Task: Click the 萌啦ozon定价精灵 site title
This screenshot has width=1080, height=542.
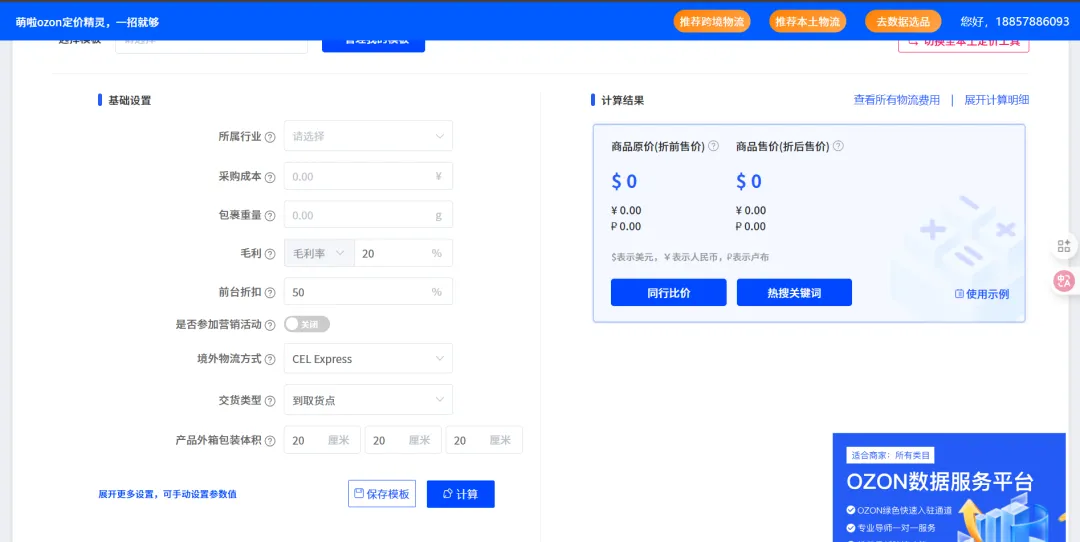Action: coord(87,22)
